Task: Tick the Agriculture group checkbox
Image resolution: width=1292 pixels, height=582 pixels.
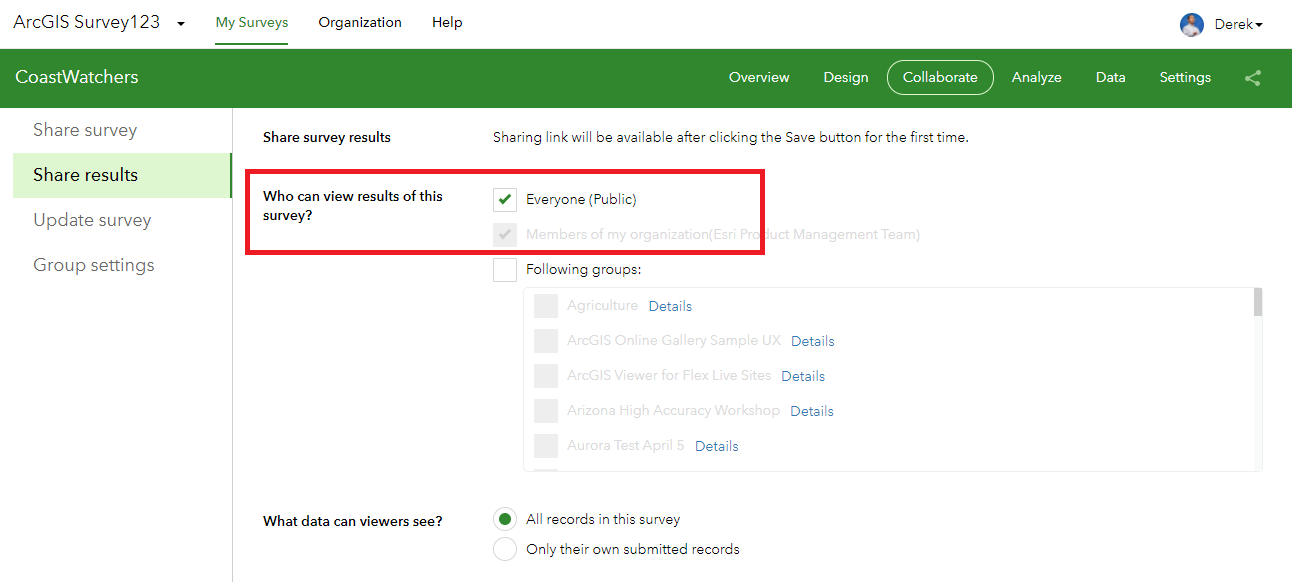Action: [x=545, y=306]
